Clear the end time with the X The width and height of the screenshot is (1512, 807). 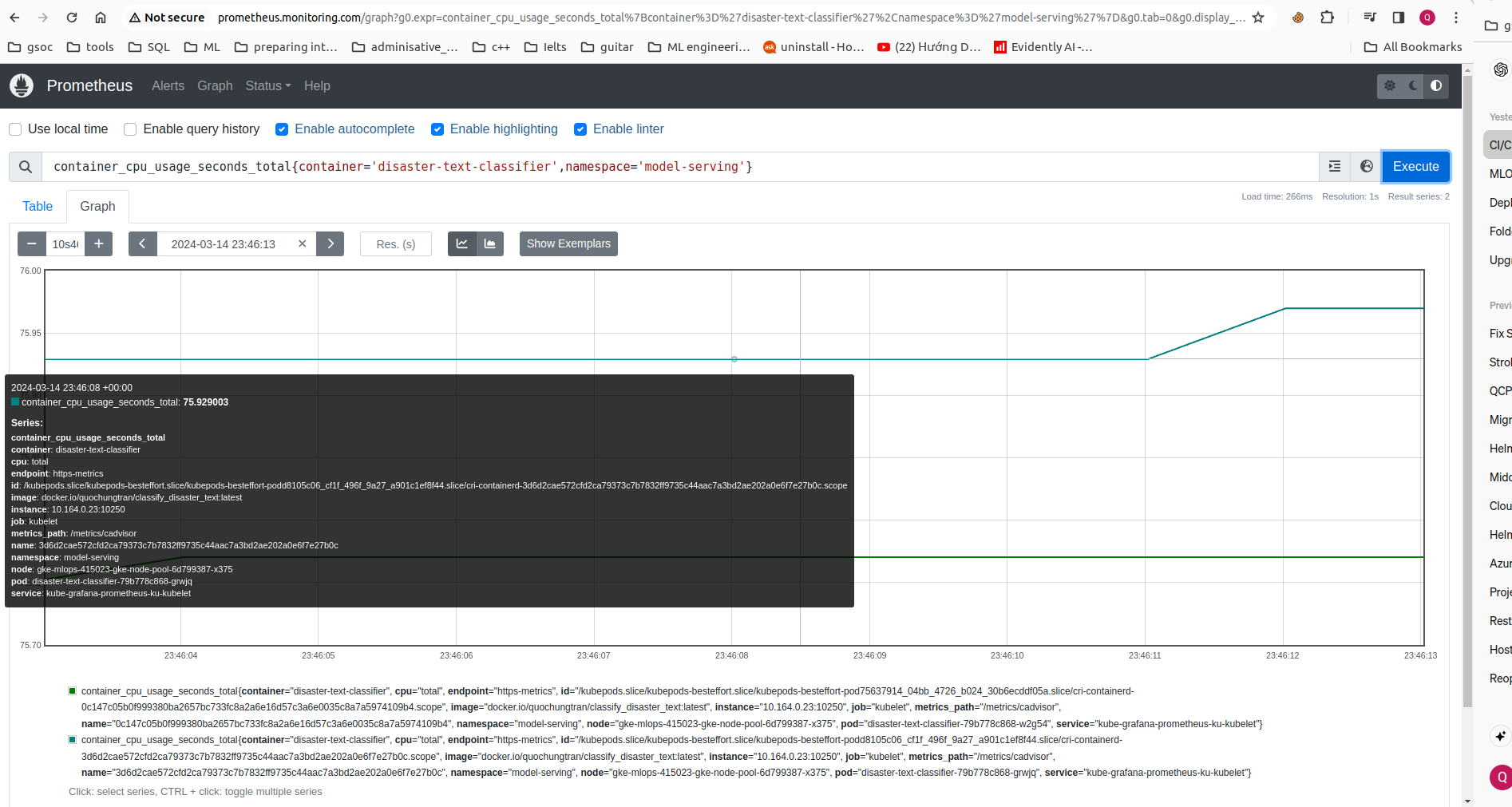click(x=303, y=244)
